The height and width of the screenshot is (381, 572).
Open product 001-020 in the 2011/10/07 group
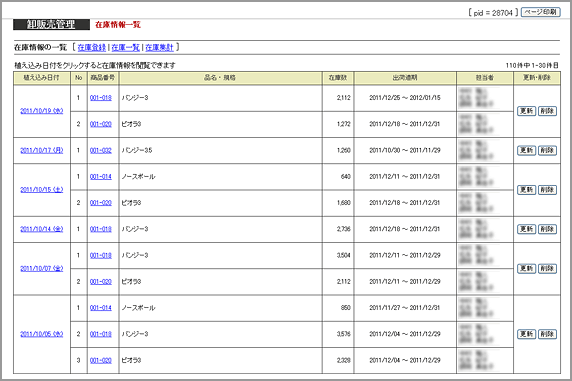(x=101, y=282)
